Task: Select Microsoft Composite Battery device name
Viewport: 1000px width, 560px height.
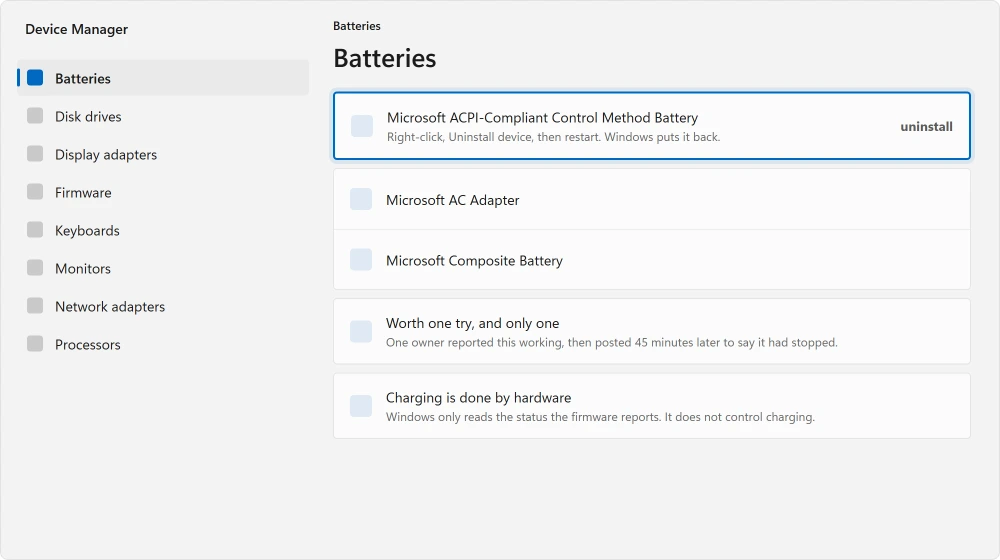Action: pos(474,260)
